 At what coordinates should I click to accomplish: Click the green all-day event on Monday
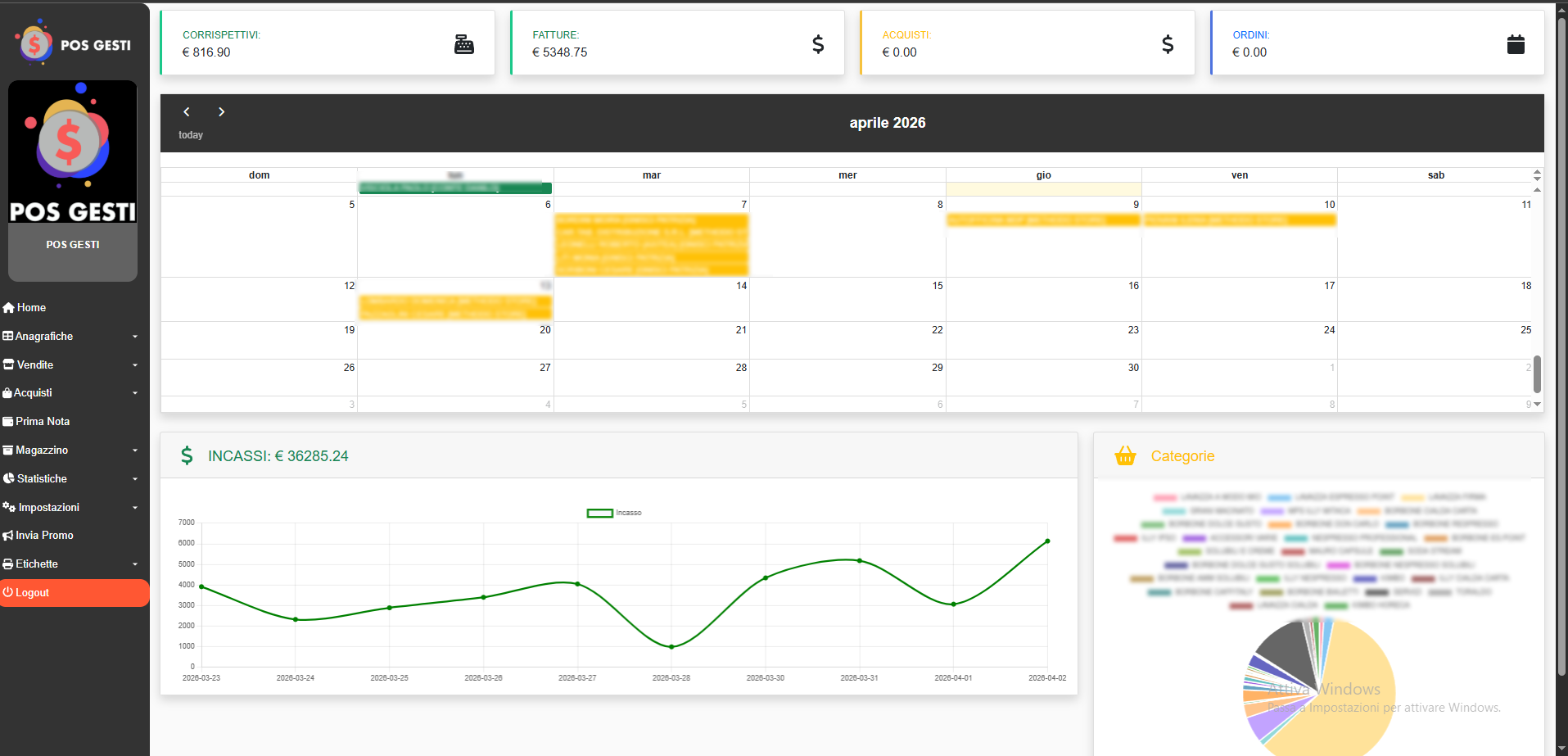(x=455, y=188)
